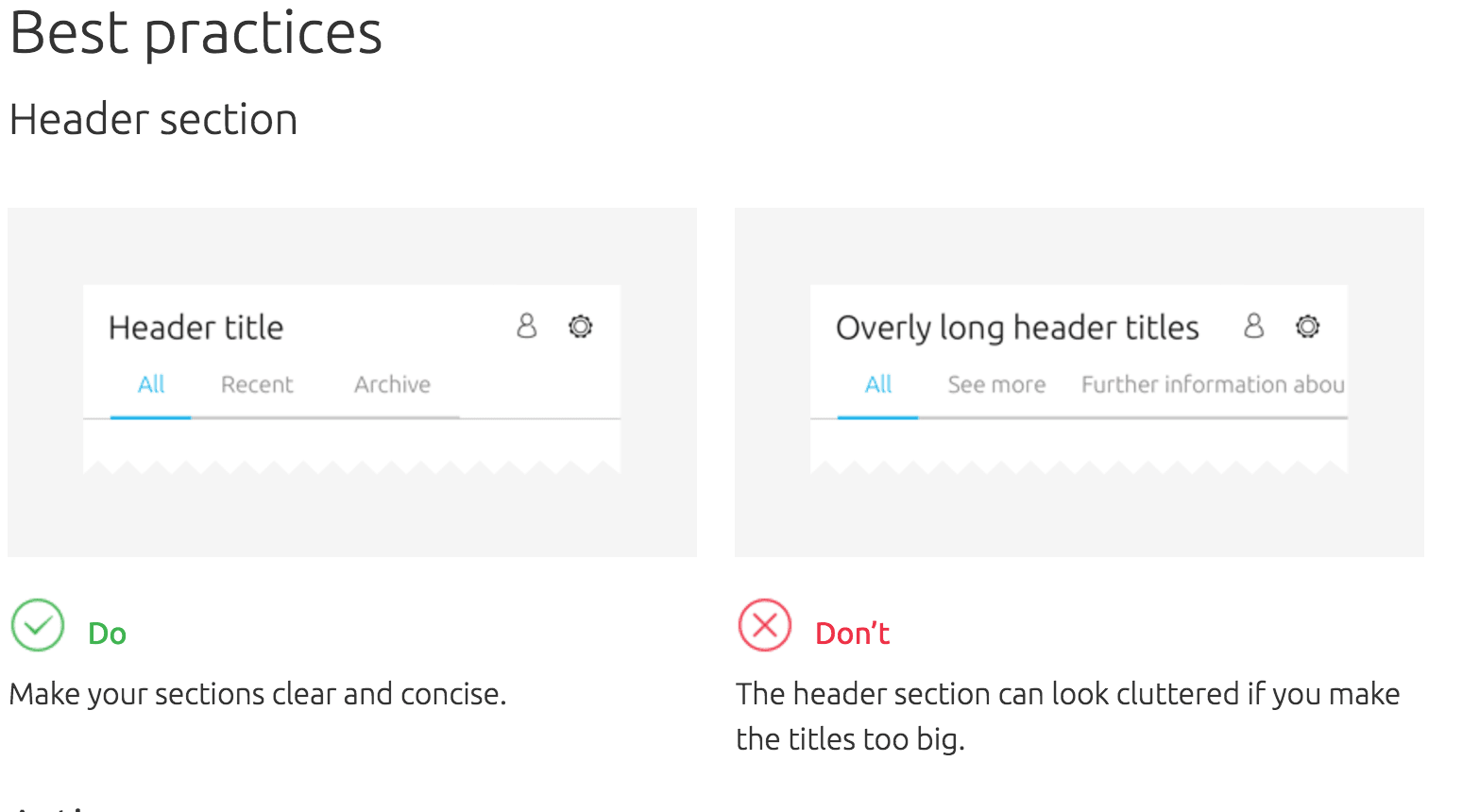Click the green Do checkmark icon
Viewport: 1462px width, 812px height.
pos(38,625)
